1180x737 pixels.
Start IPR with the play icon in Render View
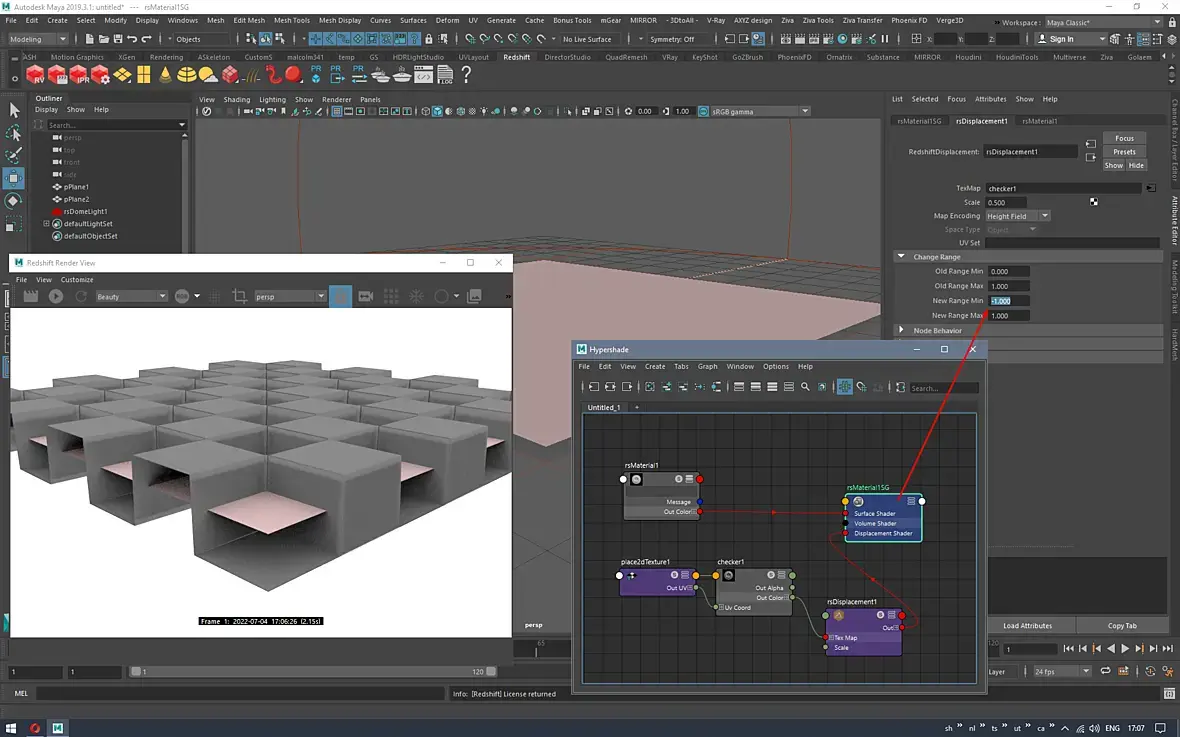(x=56, y=297)
